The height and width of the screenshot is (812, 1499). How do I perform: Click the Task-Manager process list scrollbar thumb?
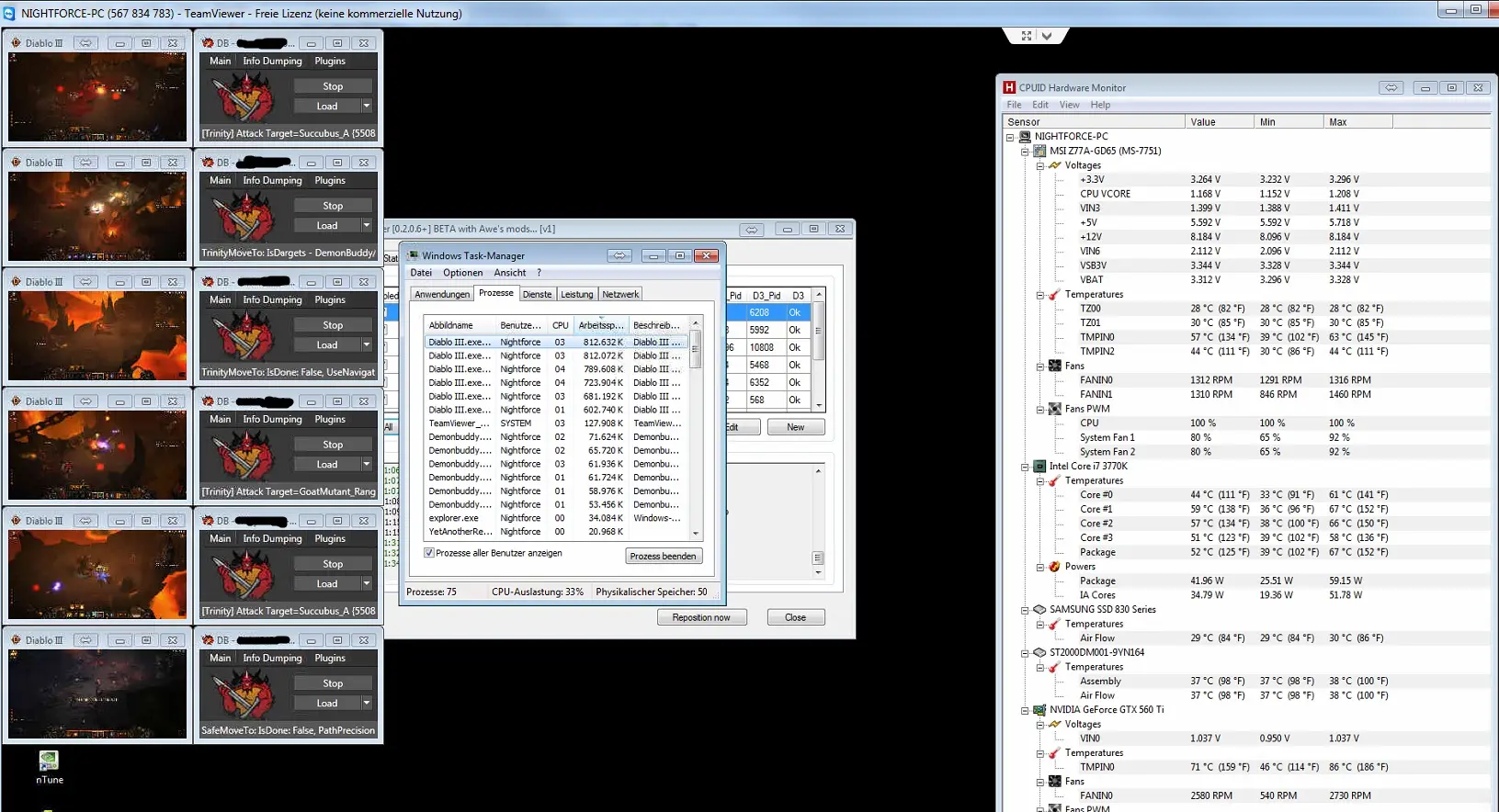pyautogui.click(x=696, y=348)
